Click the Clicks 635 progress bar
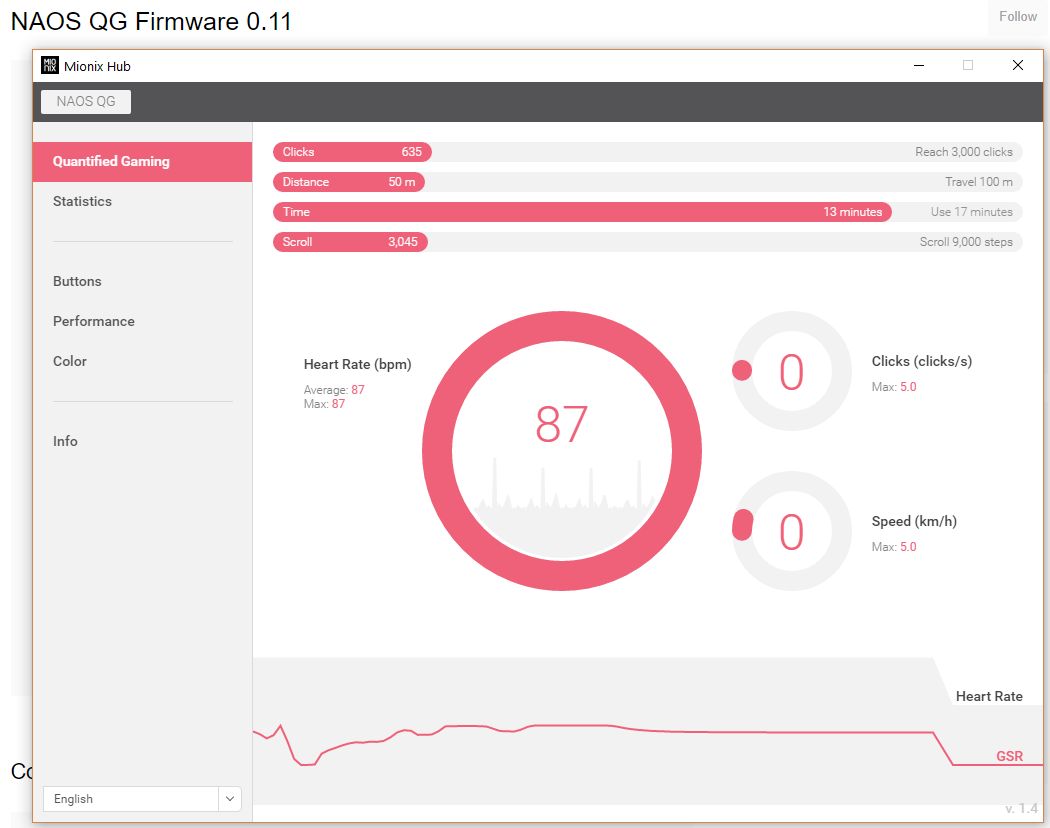1050x828 pixels. [x=352, y=152]
